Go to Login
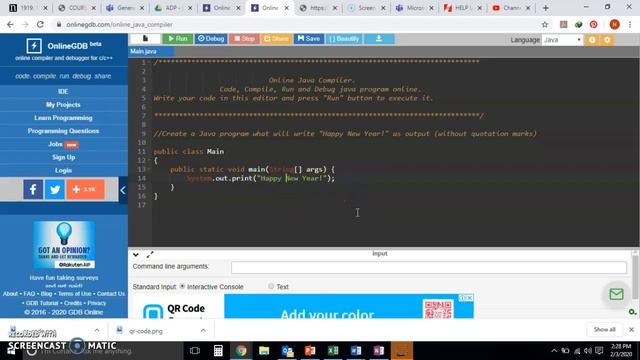Screen dimensions: 640x360 click(x=63, y=170)
